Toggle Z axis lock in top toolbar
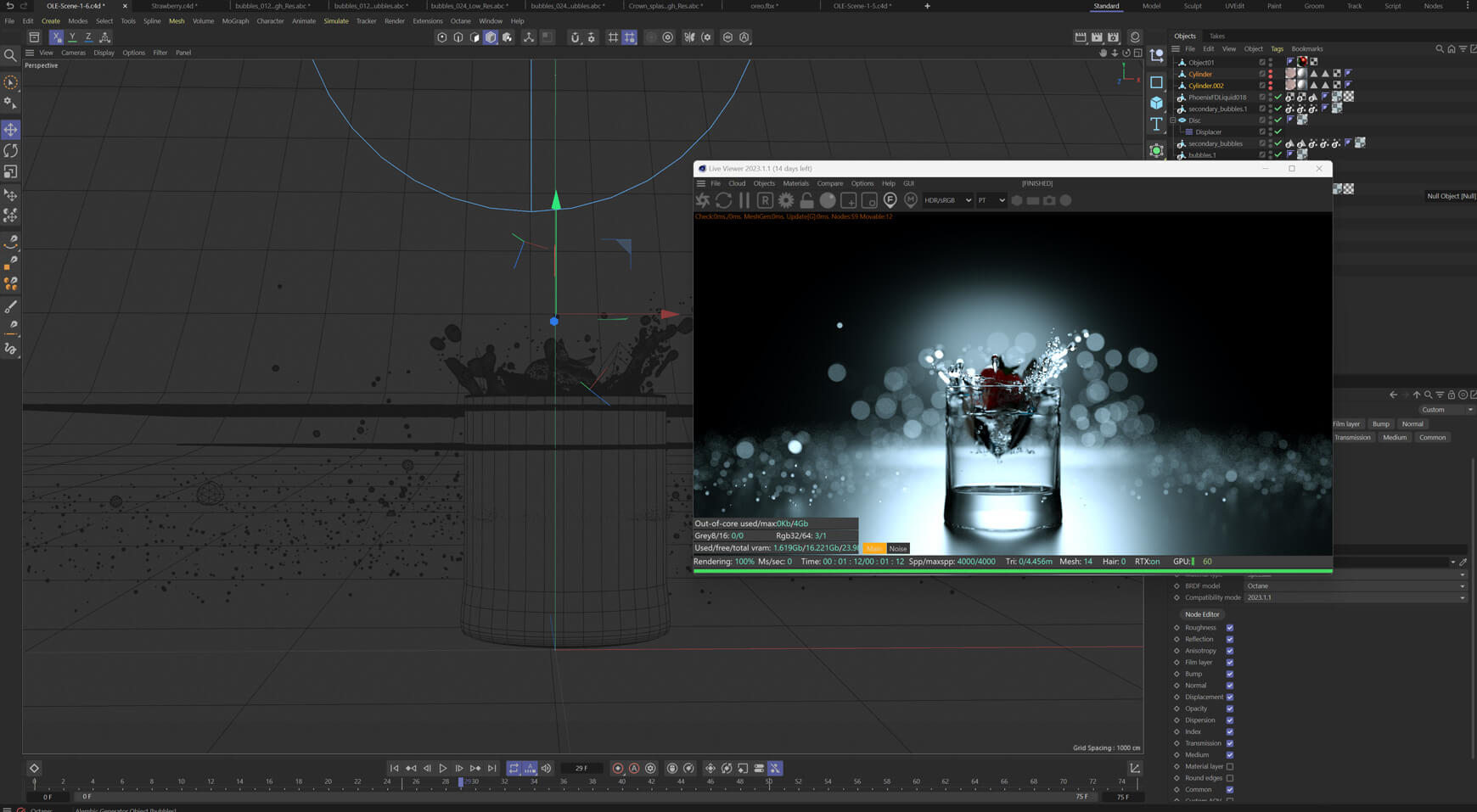The width and height of the screenshot is (1477, 812). 88,37
